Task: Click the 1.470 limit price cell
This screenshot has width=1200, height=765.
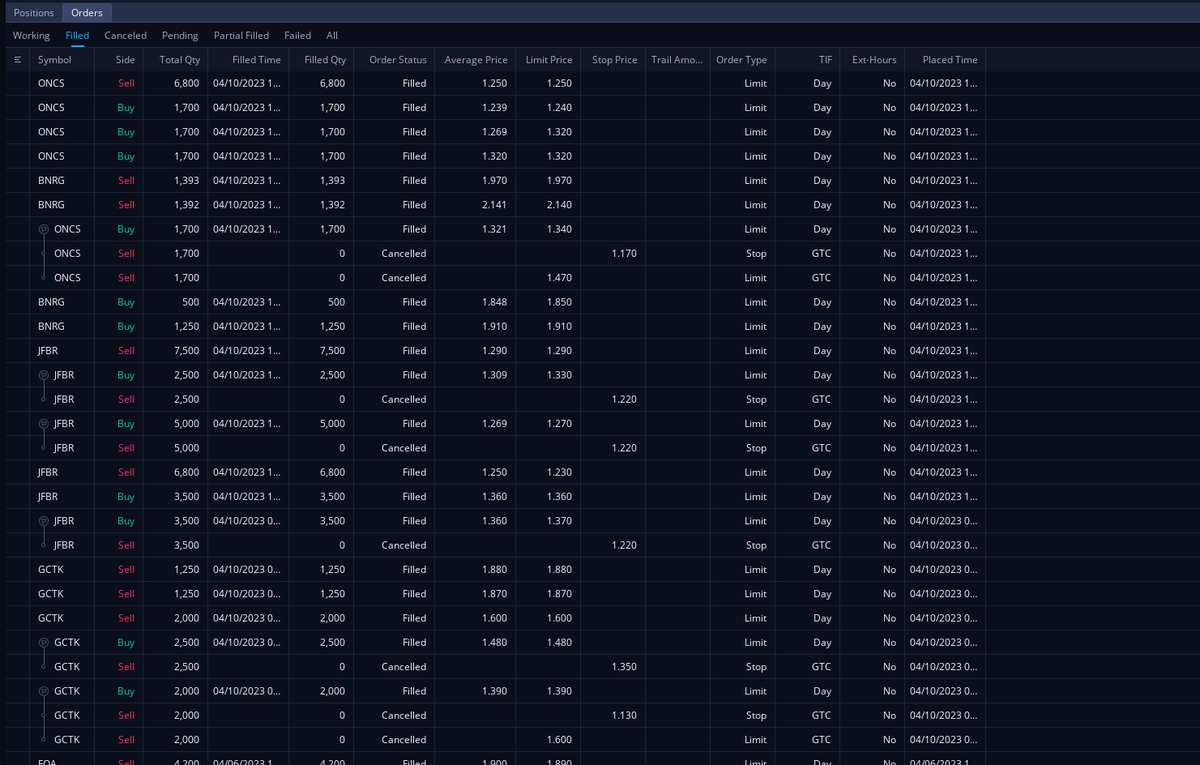Action: click(x=560, y=278)
